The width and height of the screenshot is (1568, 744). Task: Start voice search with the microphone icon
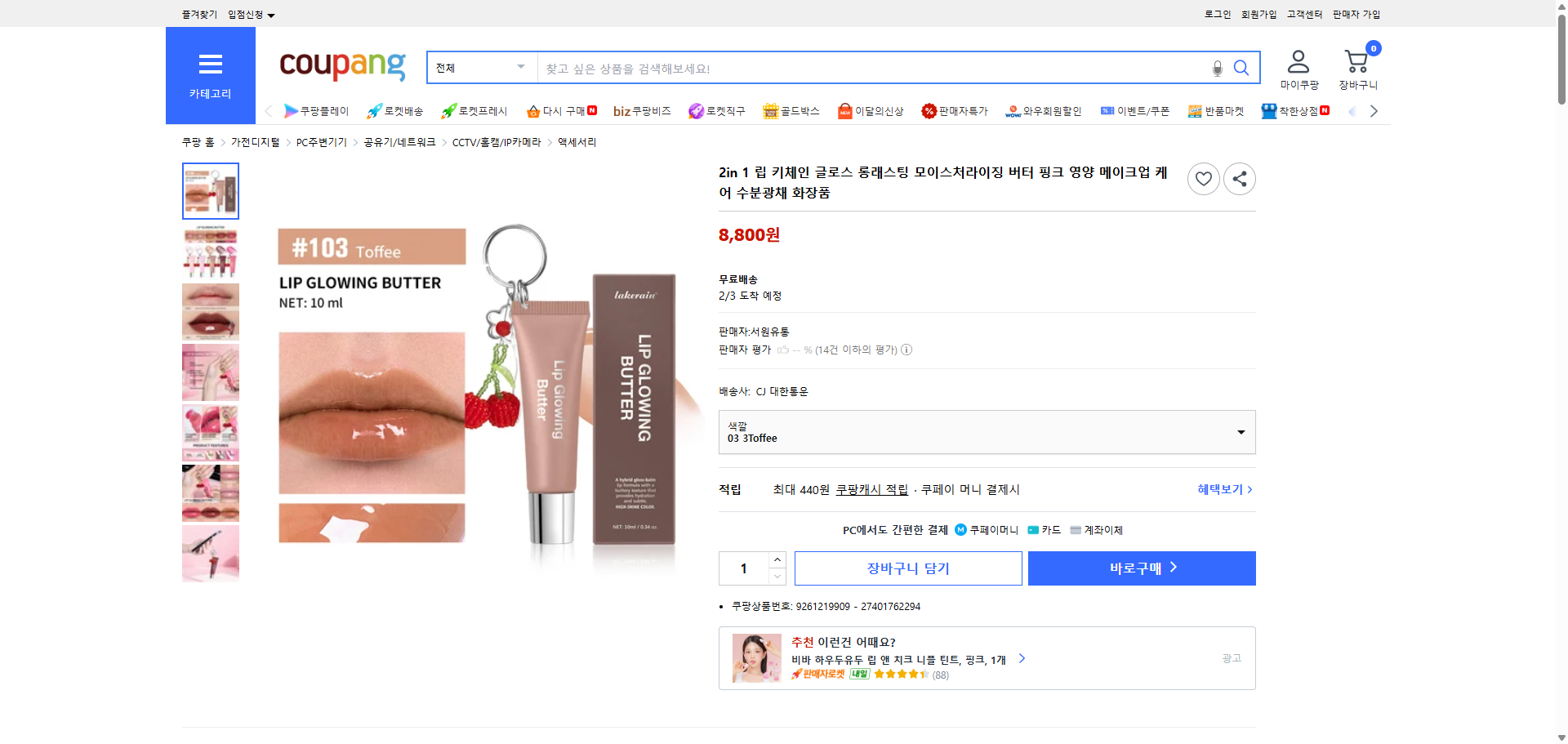[1217, 69]
